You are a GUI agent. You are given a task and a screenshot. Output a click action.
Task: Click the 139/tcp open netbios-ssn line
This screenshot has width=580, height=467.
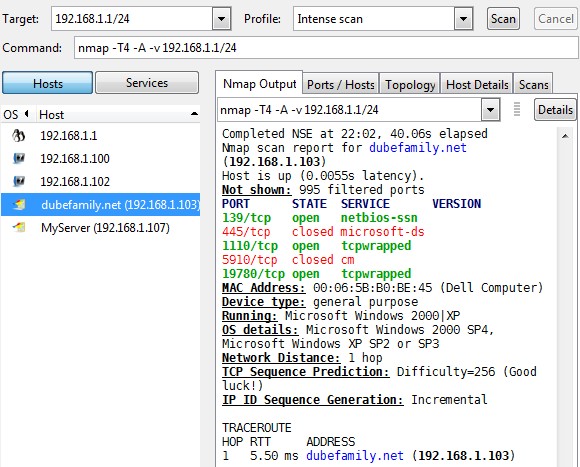(x=320, y=218)
